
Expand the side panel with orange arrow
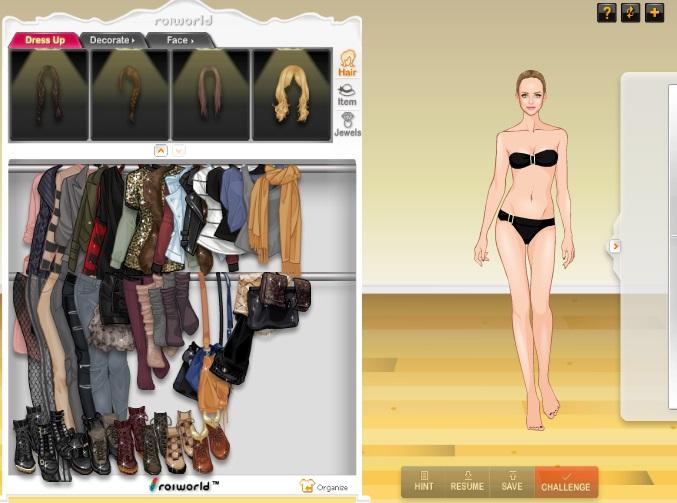(x=615, y=246)
